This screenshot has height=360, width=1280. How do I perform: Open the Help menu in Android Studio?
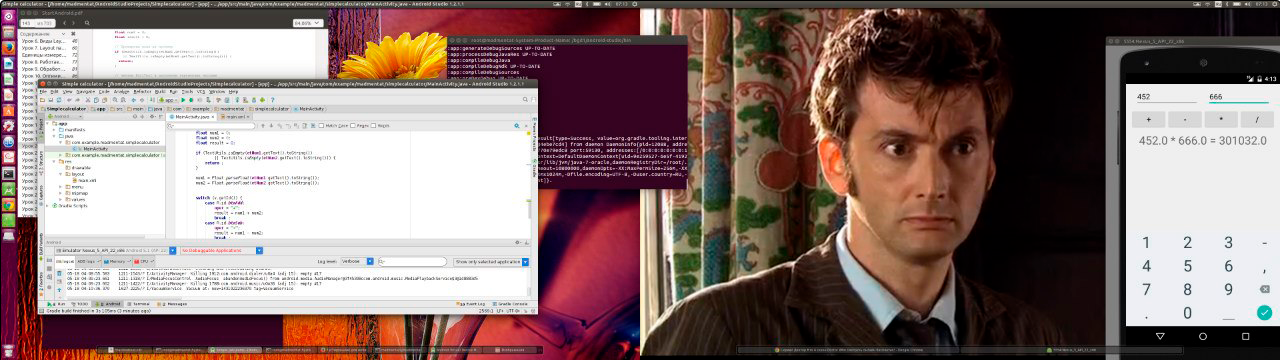233,92
